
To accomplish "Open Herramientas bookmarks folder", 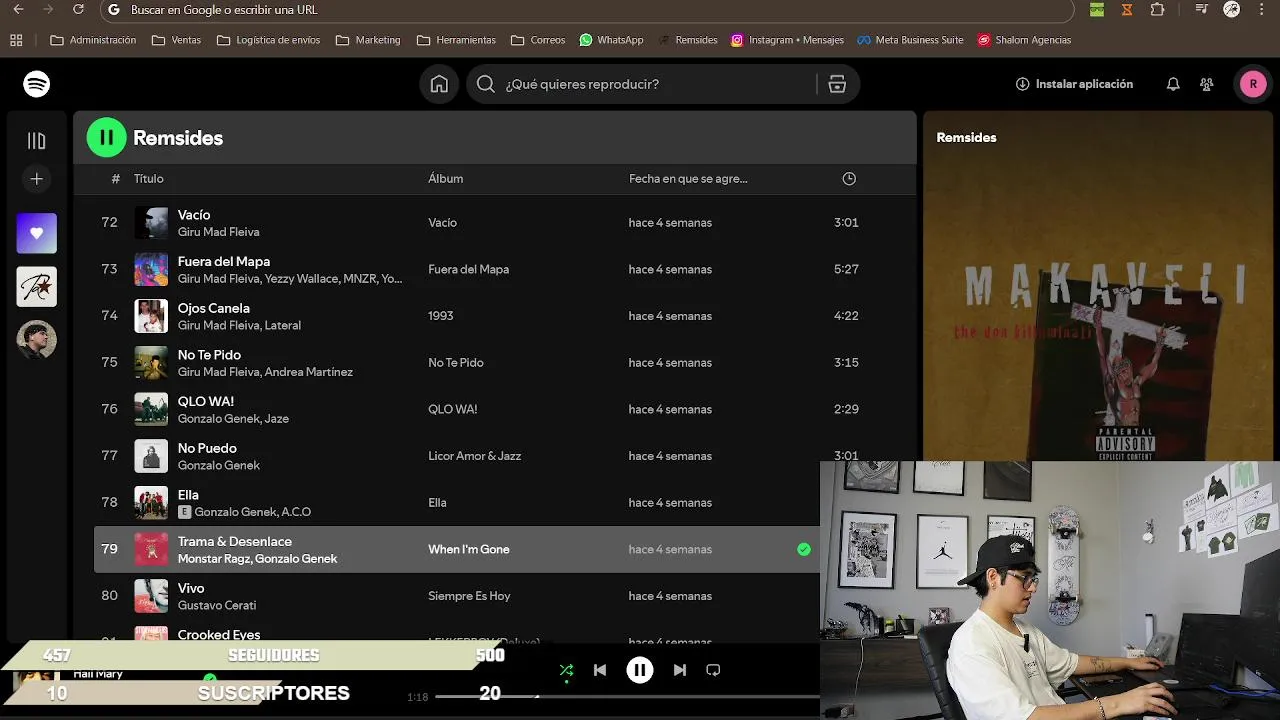I will (456, 40).
